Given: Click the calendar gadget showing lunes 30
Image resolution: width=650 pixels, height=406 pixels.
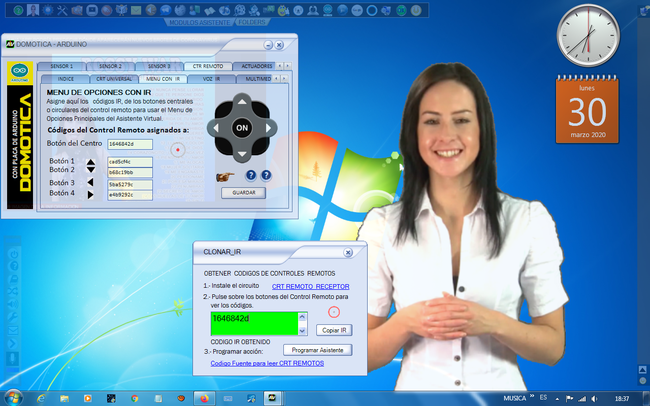Looking at the screenshot, I should point(587,109).
